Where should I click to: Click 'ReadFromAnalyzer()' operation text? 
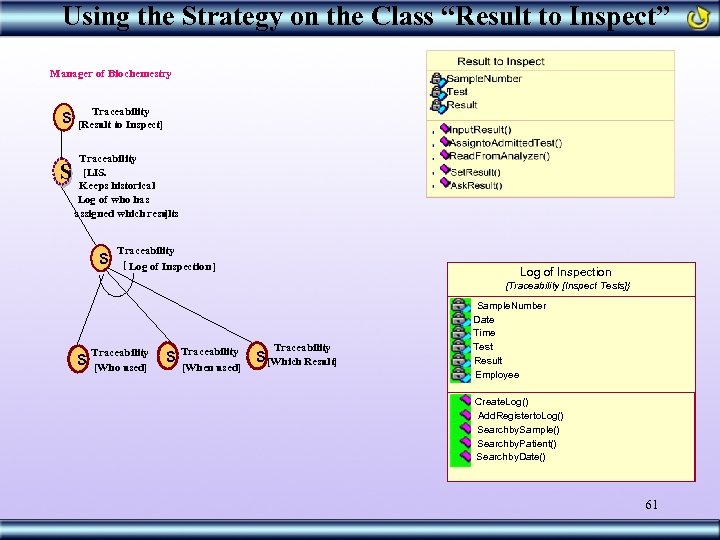(500, 156)
